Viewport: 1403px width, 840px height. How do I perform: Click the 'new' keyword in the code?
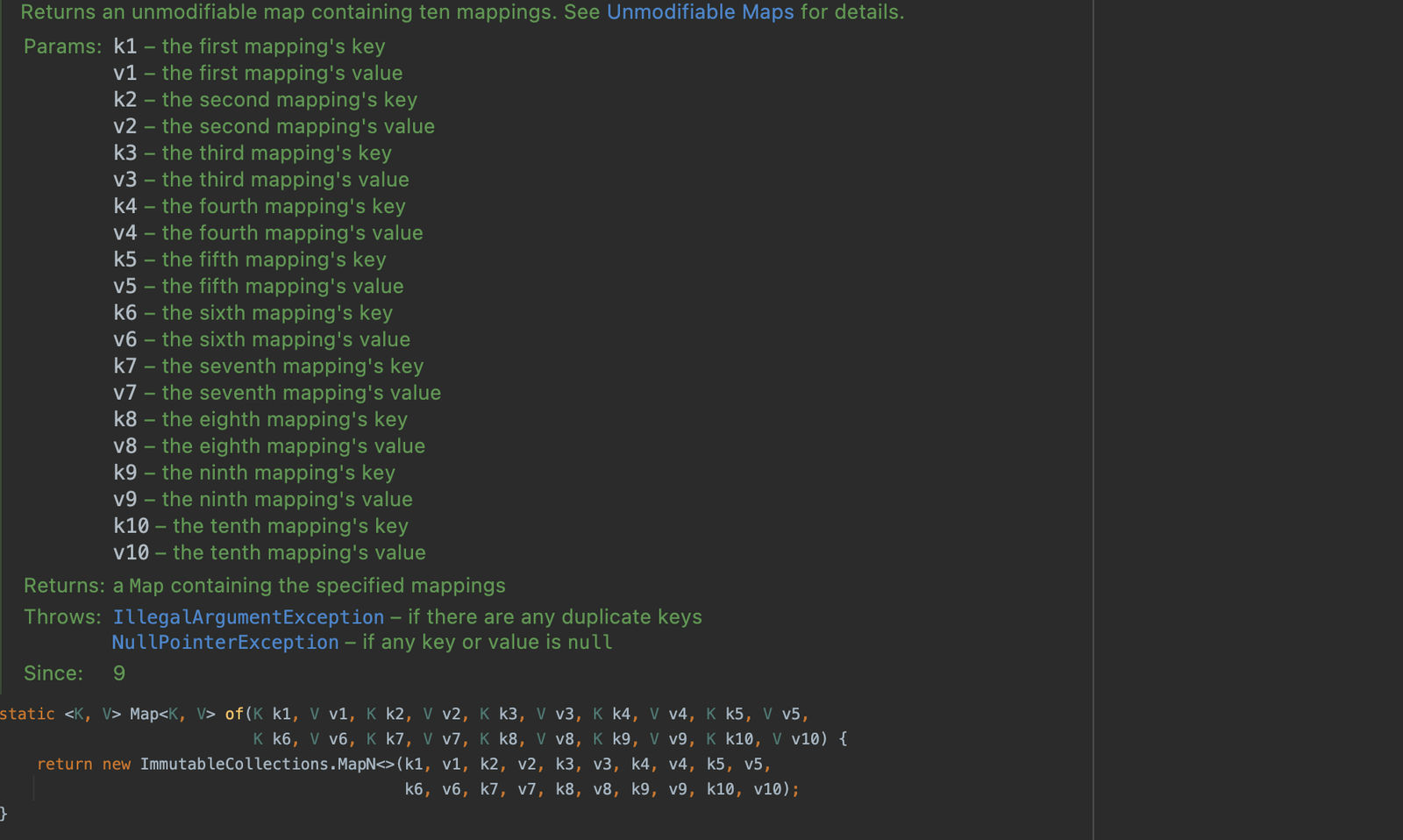[x=117, y=765]
